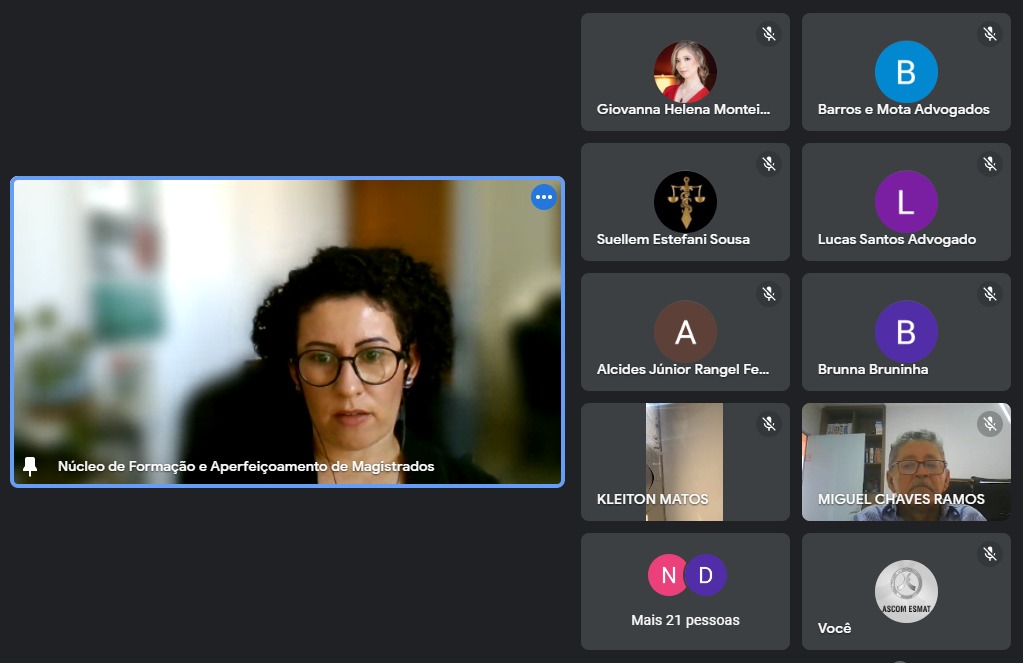Click Alcides Júnior's muted microphone icon
Screen dimensions: 1023x663
pos(768,294)
